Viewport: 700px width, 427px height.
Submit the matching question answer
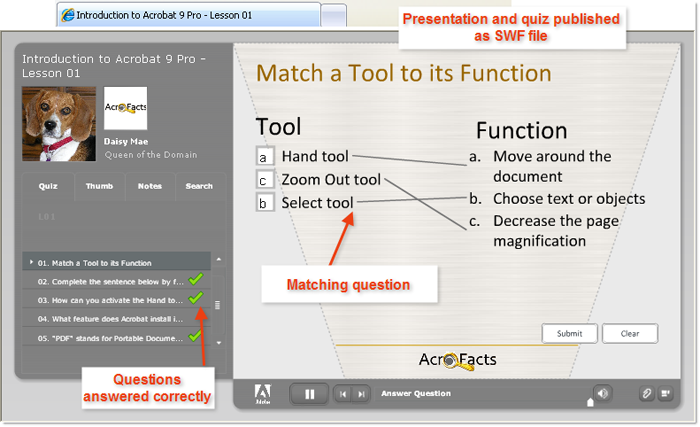pyautogui.click(x=569, y=334)
